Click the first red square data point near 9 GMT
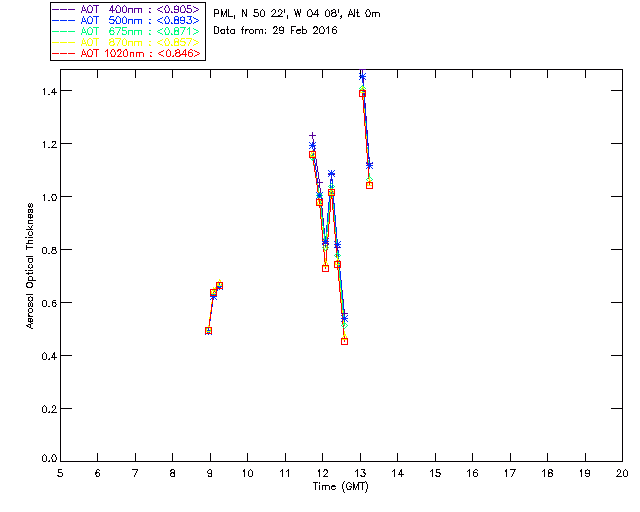The width and height of the screenshot is (640, 512). click(209, 331)
